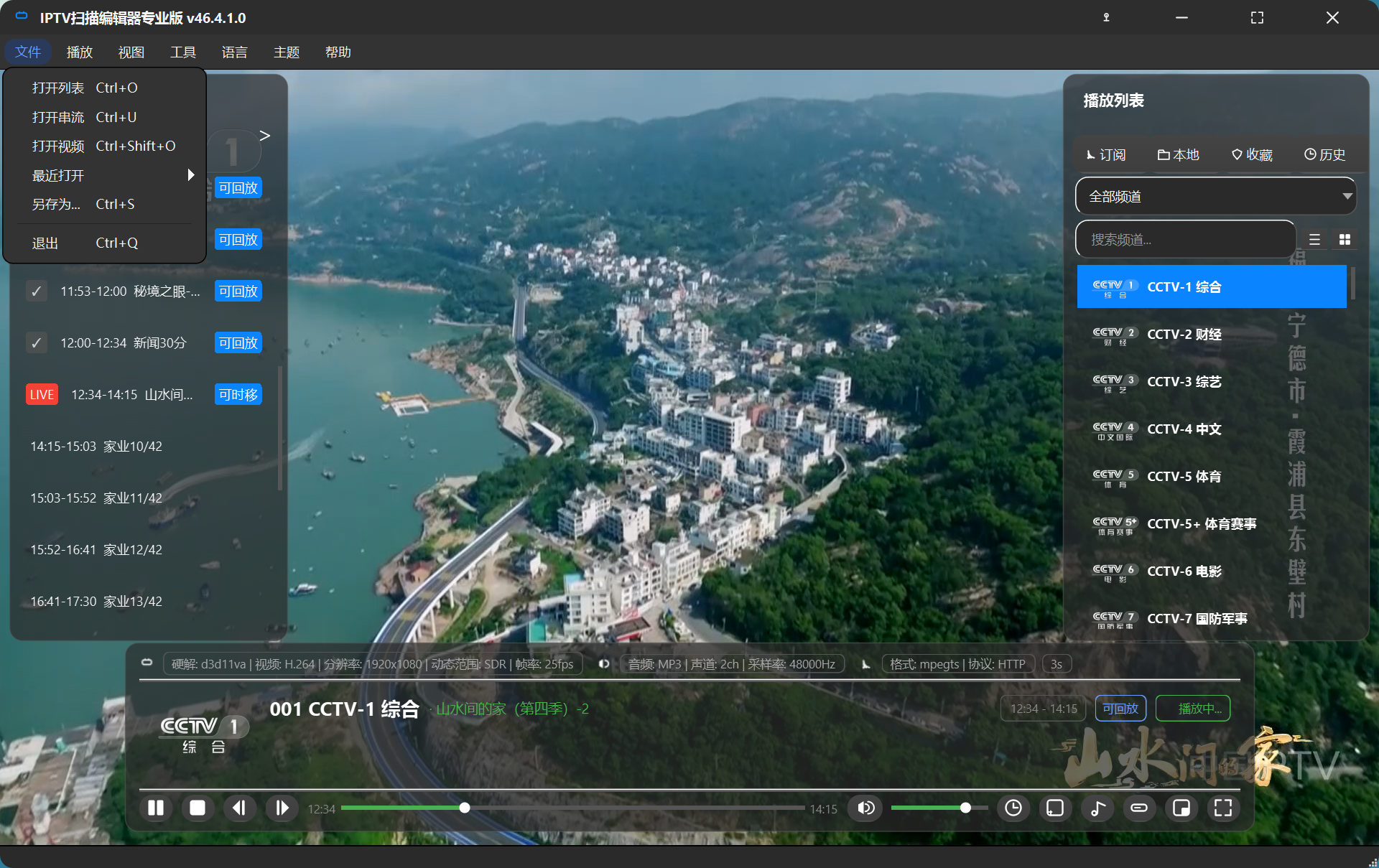Select CCTV-4 中文 channel
Image resolution: width=1379 pixels, height=868 pixels.
[1212, 429]
